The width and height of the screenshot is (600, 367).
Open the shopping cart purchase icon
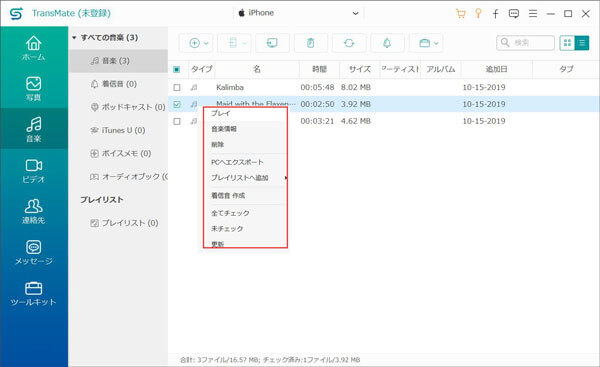click(461, 14)
